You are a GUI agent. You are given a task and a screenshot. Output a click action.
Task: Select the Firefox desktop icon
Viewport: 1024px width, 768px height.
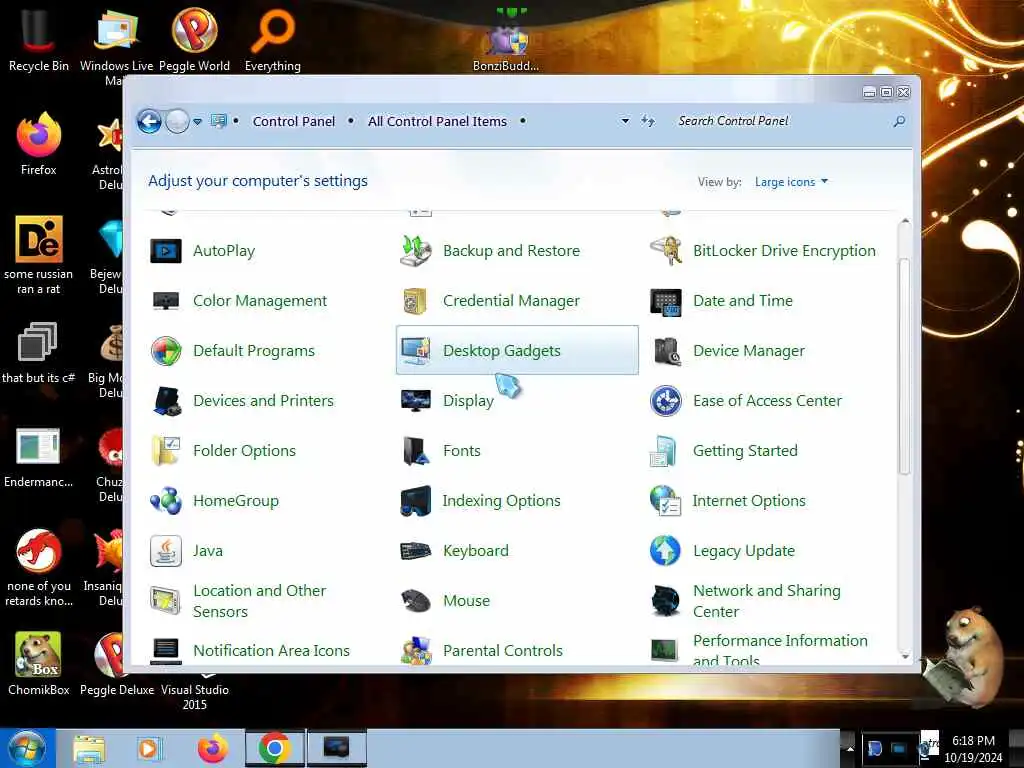pos(38,144)
